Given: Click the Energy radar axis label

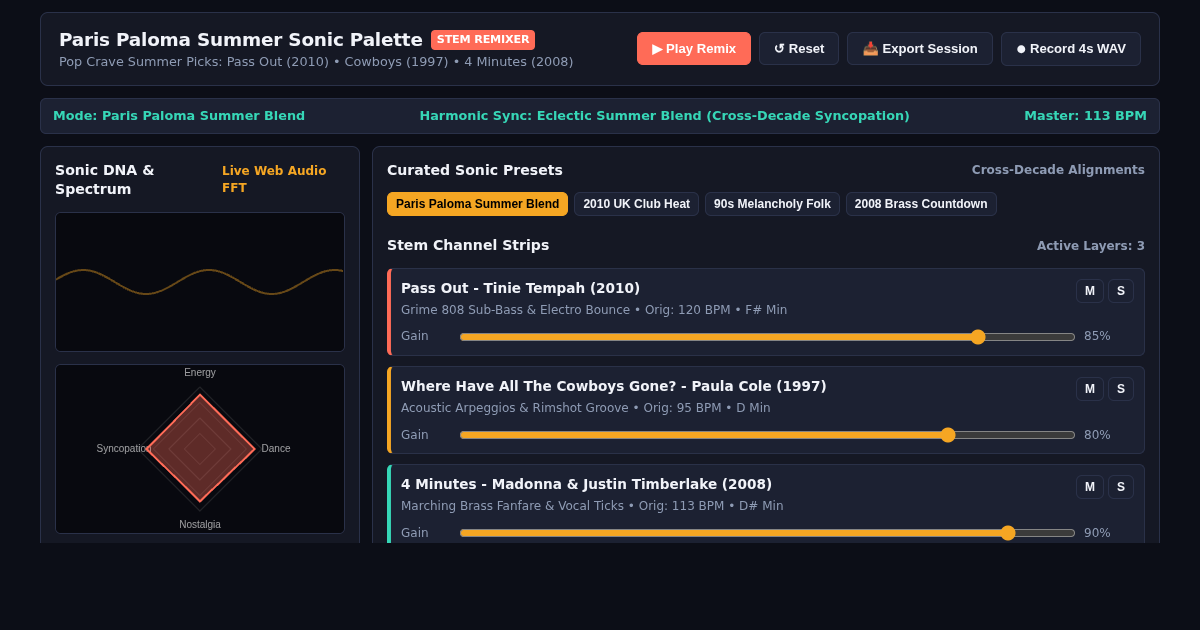Looking at the screenshot, I should click(x=200, y=373).
